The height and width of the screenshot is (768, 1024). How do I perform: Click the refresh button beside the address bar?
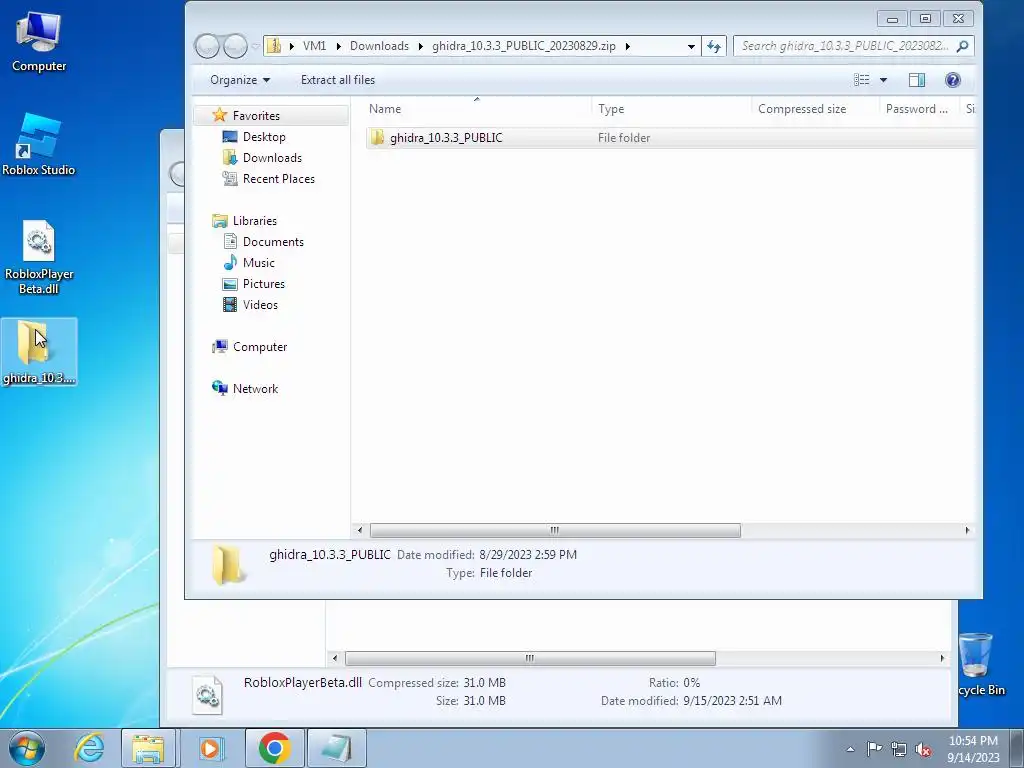point(714,46)
